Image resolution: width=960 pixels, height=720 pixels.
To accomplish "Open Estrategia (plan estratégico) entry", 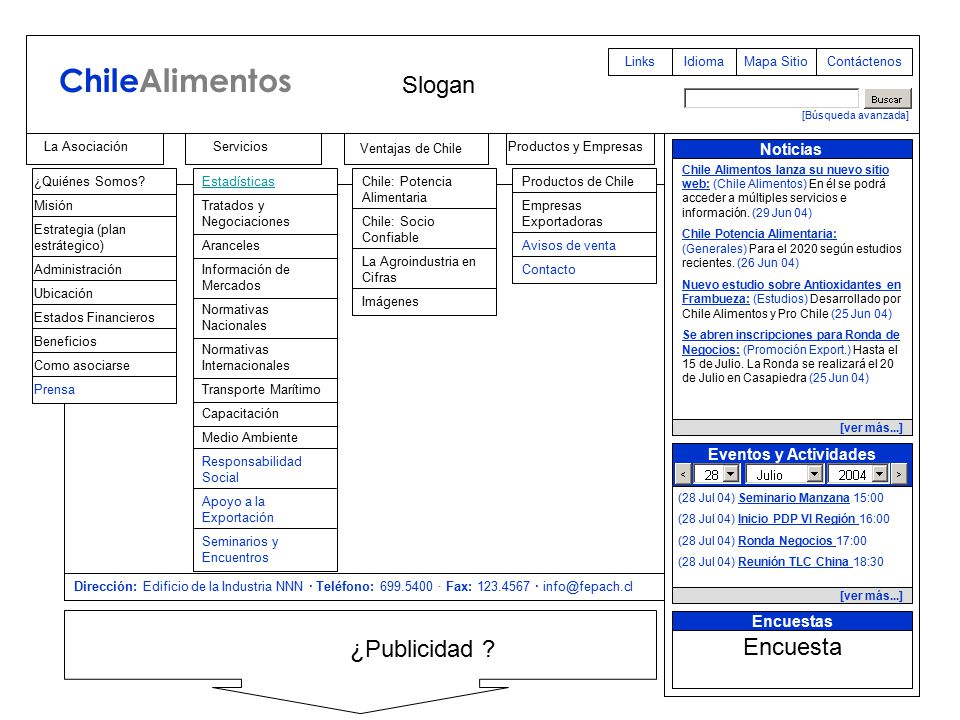I will coord(105,238).
